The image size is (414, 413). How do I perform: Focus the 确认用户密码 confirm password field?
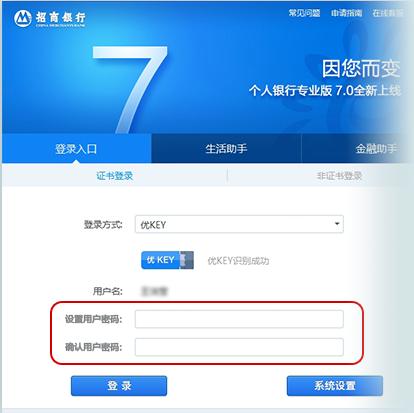[x=239, y=347]
